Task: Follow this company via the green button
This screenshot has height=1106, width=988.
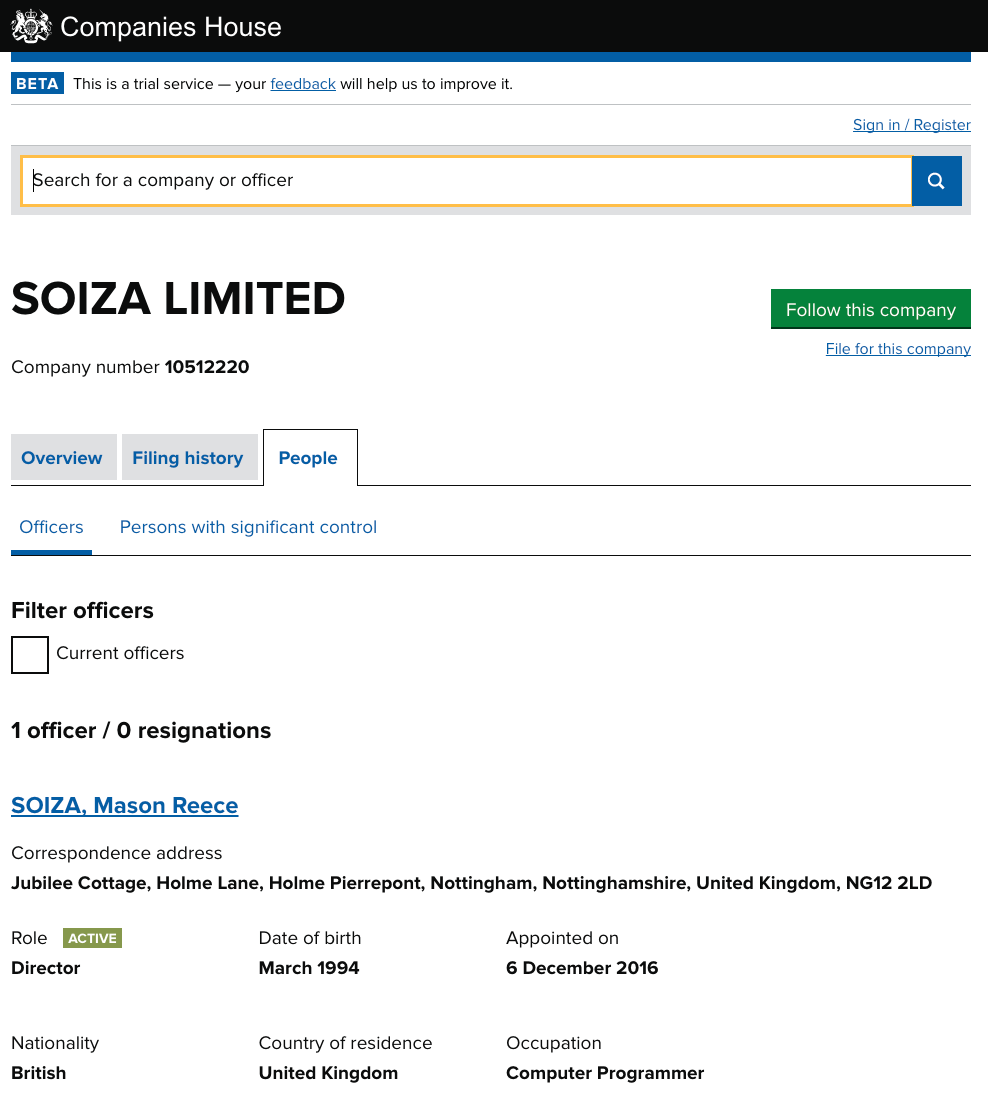Action: (870, 310)
